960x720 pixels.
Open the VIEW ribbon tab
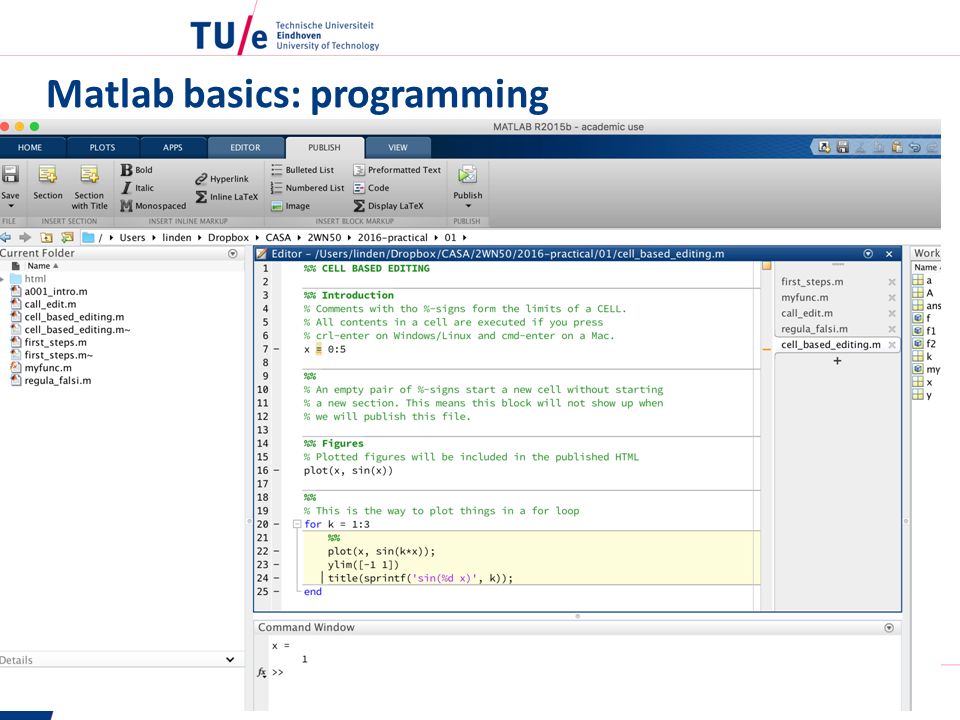[x=398, y=148]
